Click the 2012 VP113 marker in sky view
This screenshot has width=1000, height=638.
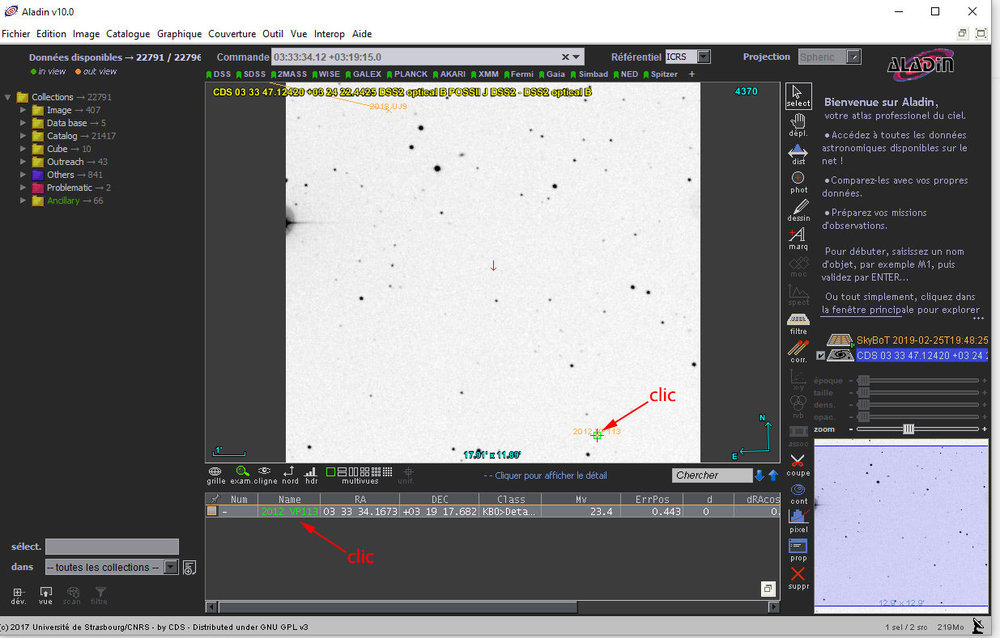pos(597,436)
